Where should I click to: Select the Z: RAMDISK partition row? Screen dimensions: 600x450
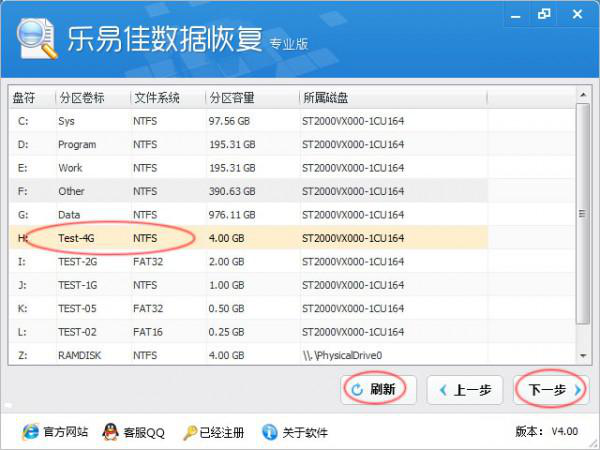(x=248, y=355)
